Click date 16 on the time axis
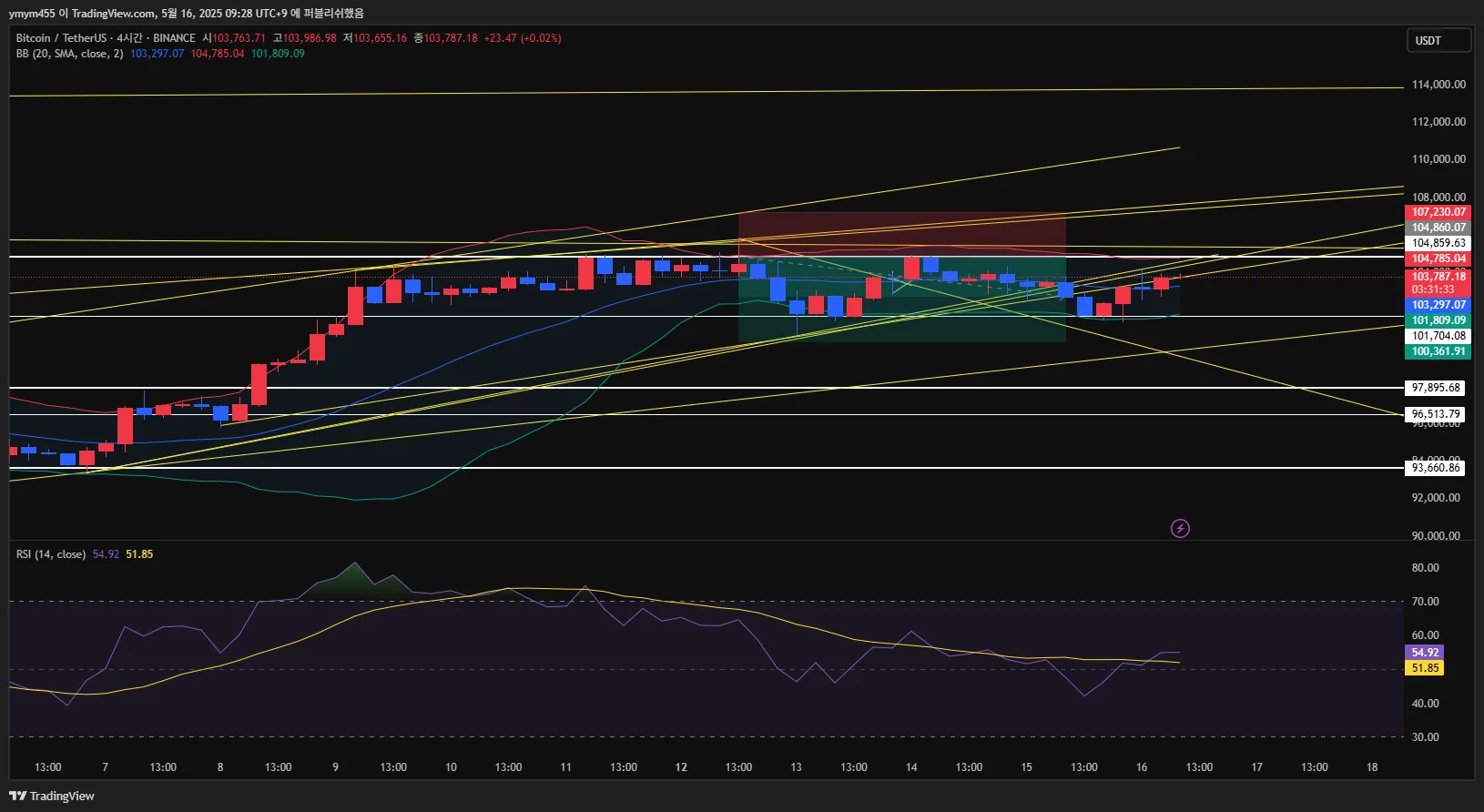The height and width of the screenshot is (812, 1484). click(x=1142, y=767)
